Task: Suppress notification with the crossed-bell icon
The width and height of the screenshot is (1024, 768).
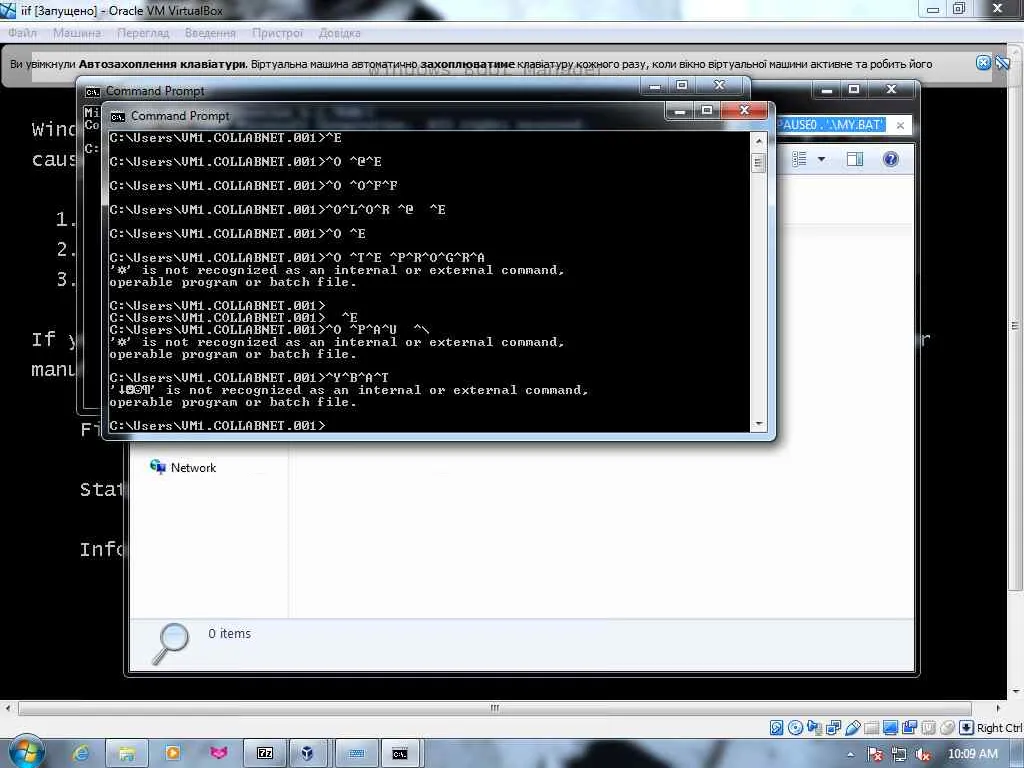Action: coord(1002,63)
